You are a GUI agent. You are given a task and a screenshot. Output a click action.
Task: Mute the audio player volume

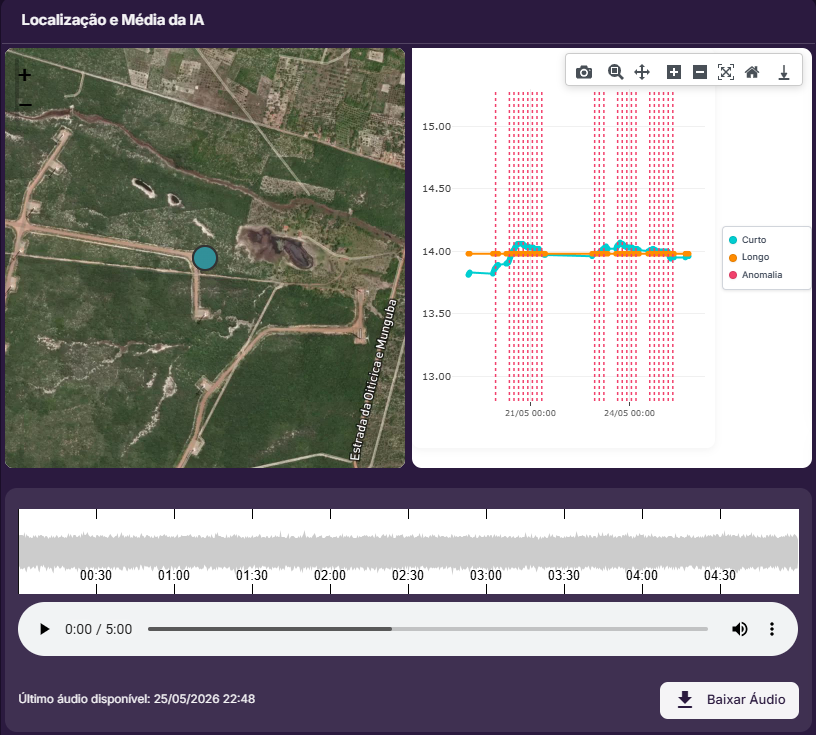click(740, 629)
